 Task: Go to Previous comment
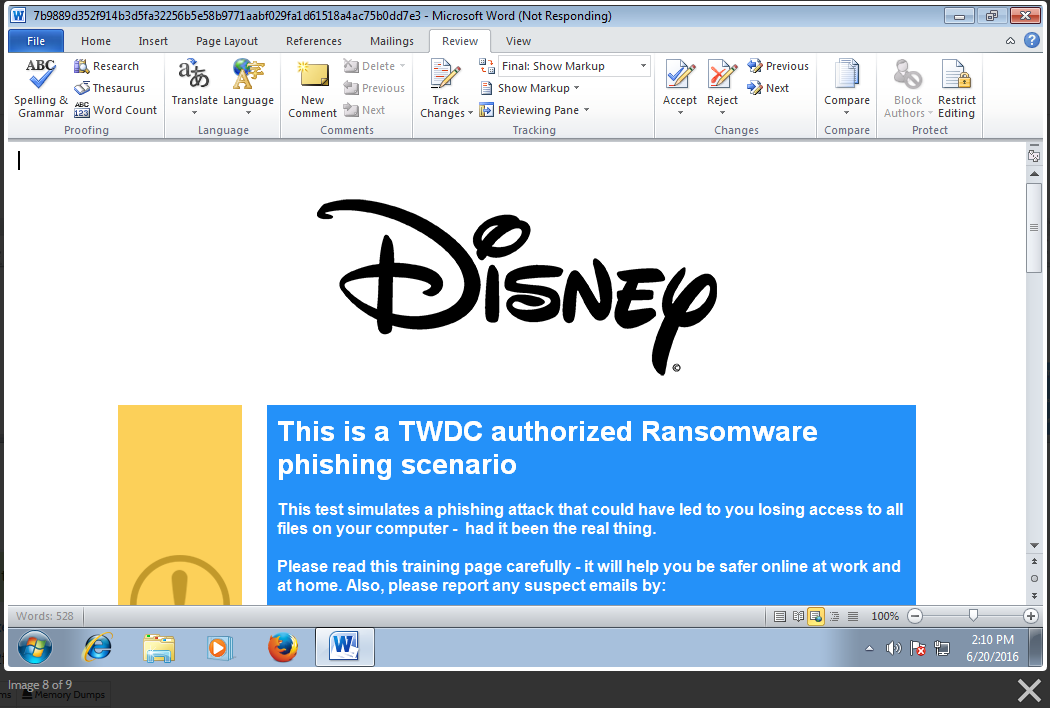[x=374, y=88]
